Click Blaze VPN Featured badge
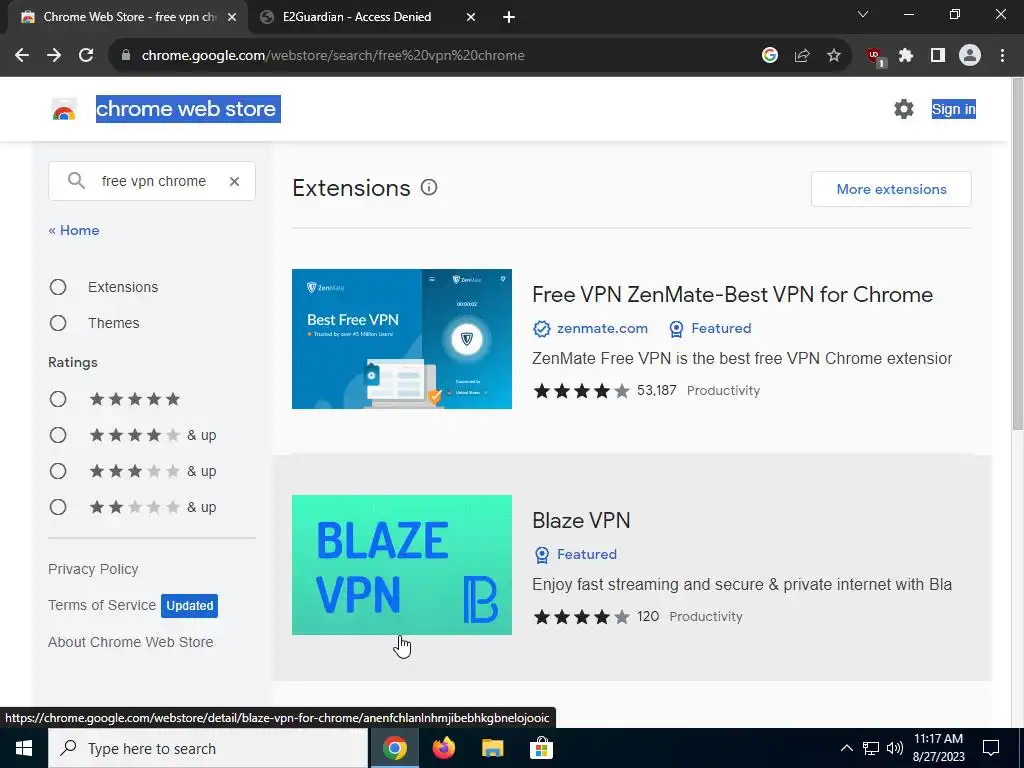The height and width of the screenshot is (768, 1024). 576,554
